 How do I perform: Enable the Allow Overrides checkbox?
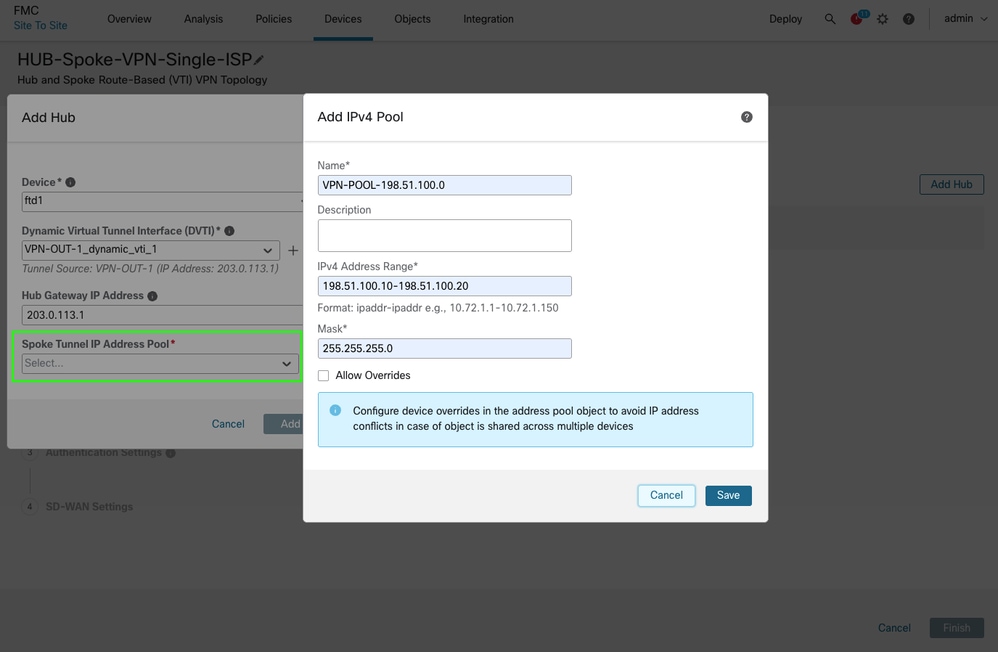[323, 376]
